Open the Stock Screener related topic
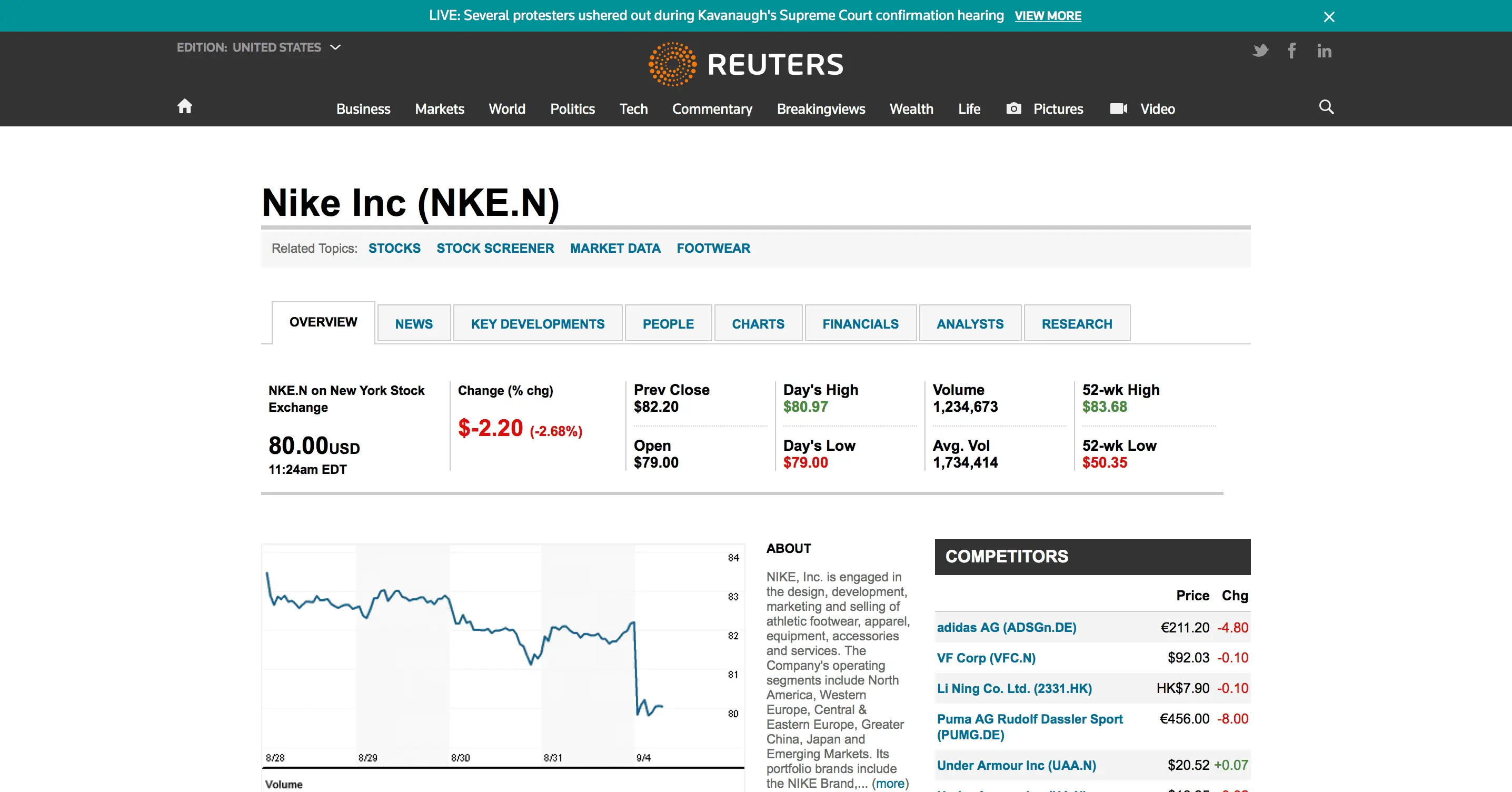 pos(495,249)
